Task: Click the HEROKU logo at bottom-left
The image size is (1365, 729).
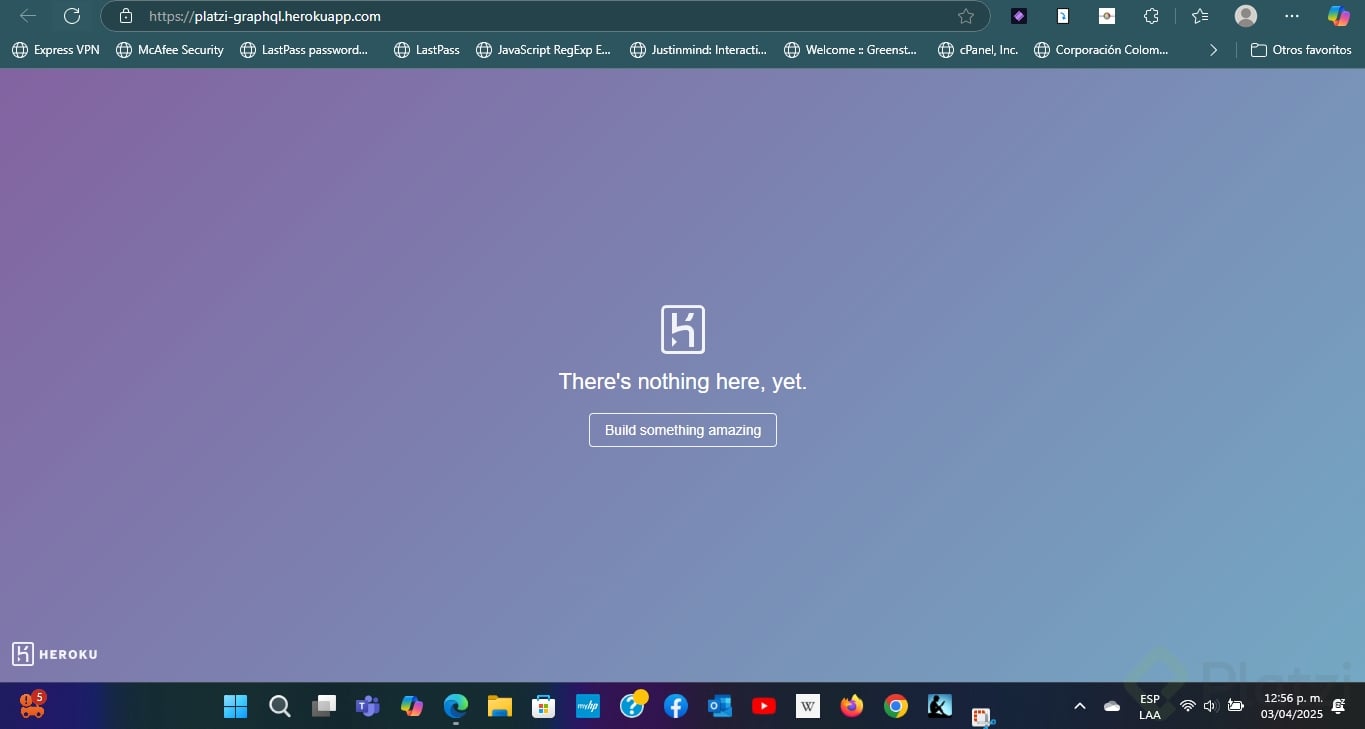Action: [55, 654]
